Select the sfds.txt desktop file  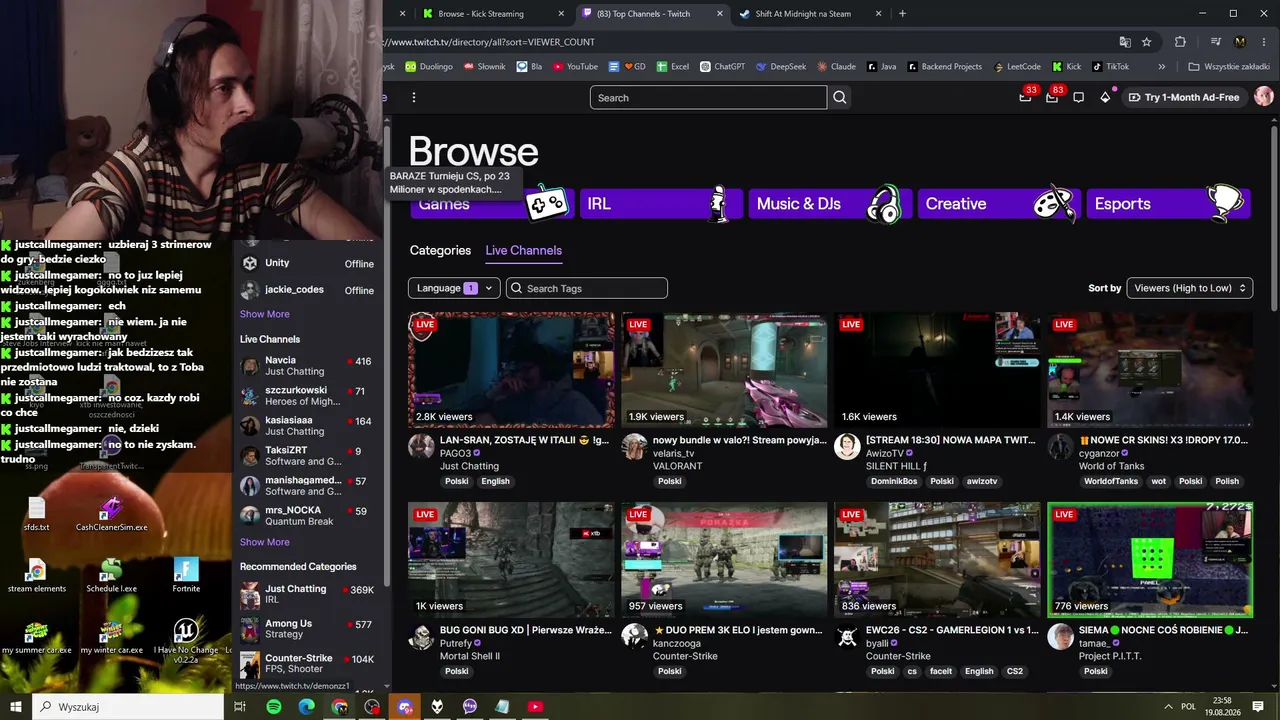(x=37, y=514)
